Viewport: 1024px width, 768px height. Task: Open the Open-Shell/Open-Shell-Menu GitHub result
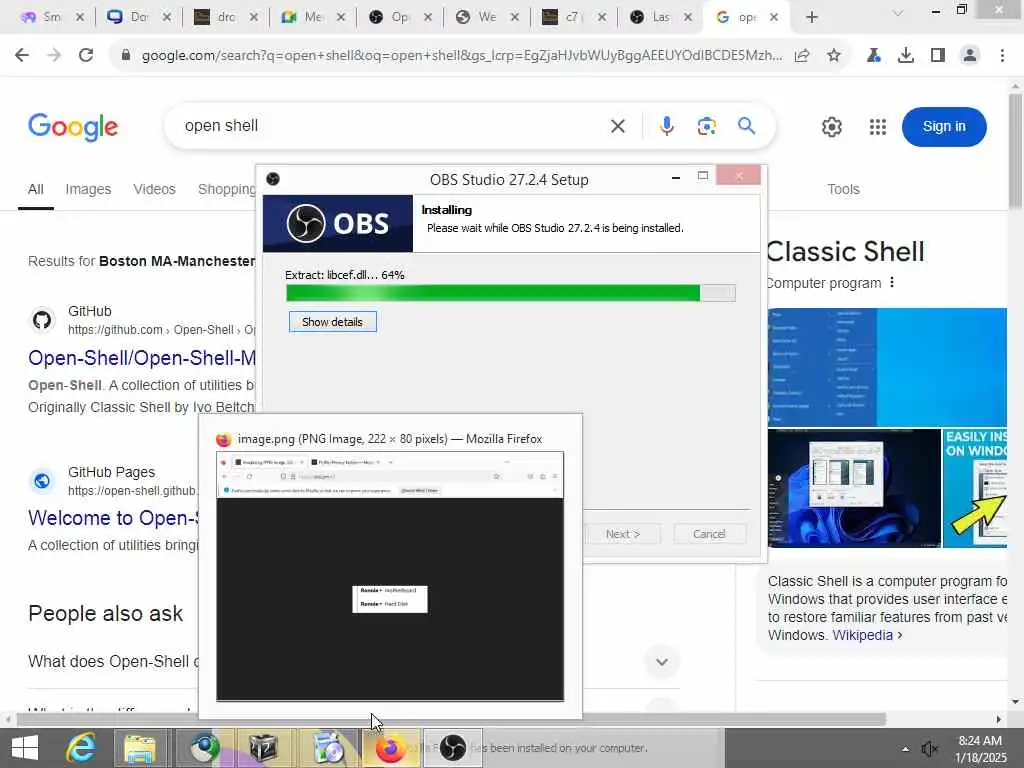point(142,358)
